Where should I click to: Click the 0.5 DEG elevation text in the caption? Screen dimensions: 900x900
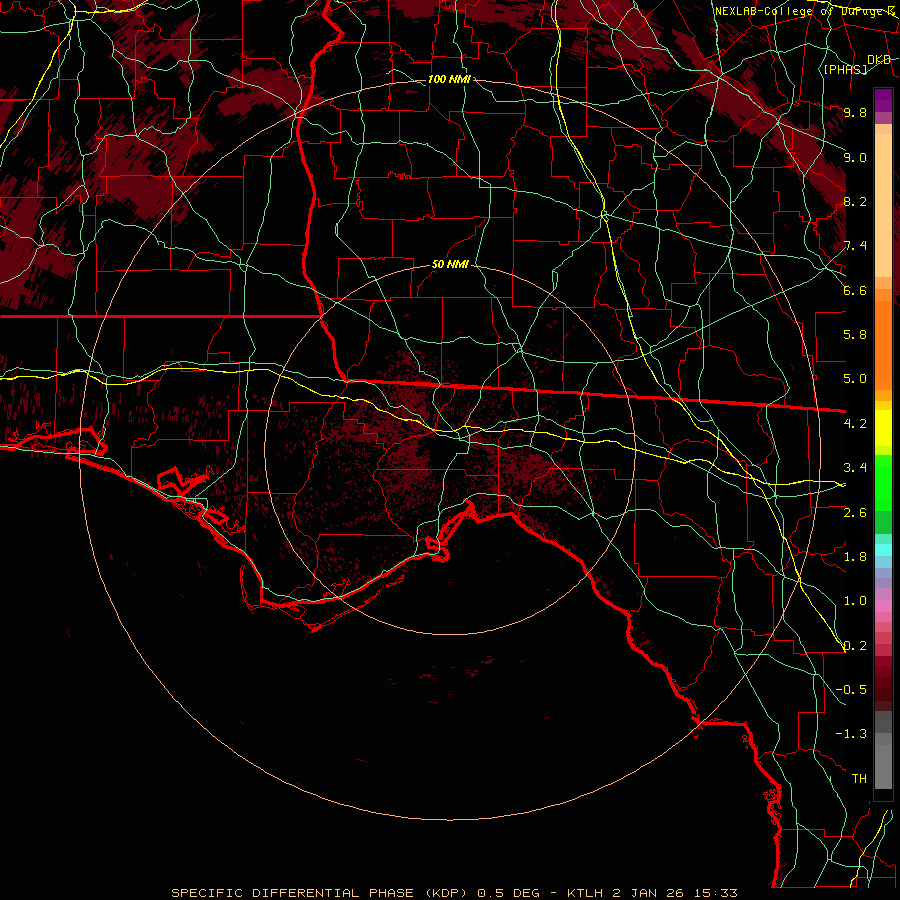pos(509,893)
